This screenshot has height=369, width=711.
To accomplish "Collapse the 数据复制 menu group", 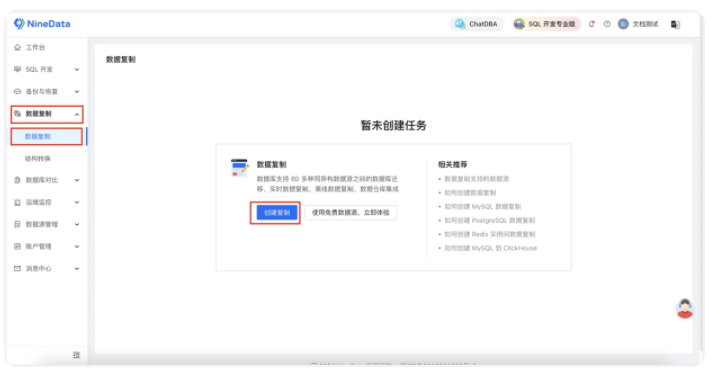I will coord(47,114).
